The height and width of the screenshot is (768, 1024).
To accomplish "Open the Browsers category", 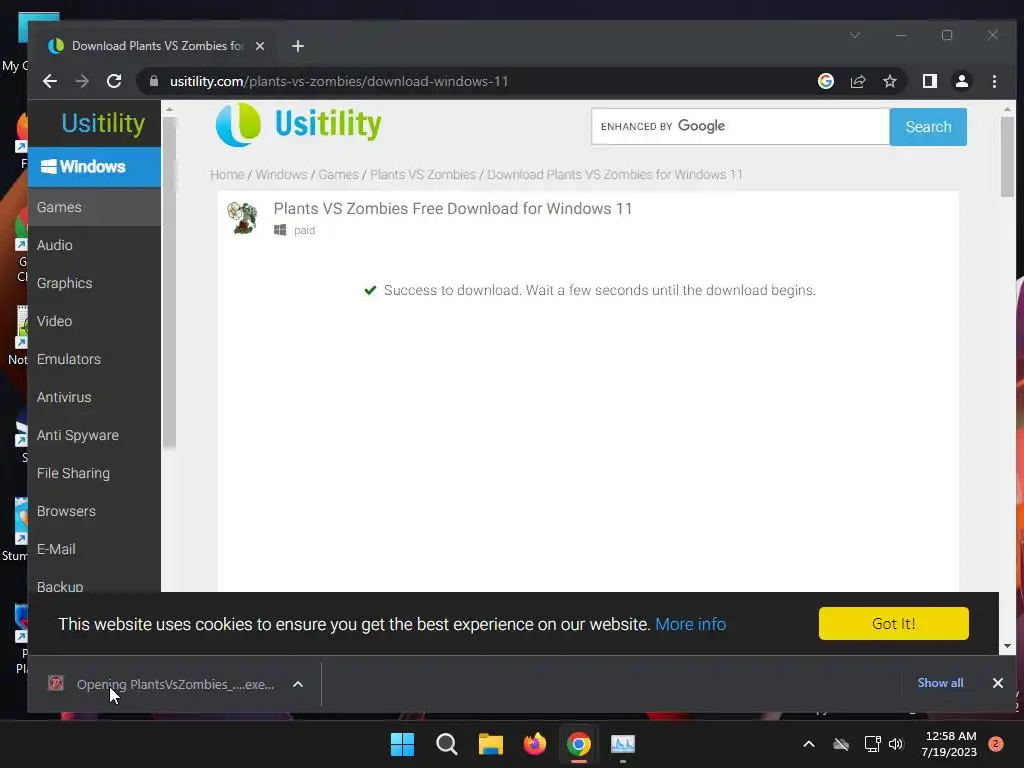I will [94, 511].
